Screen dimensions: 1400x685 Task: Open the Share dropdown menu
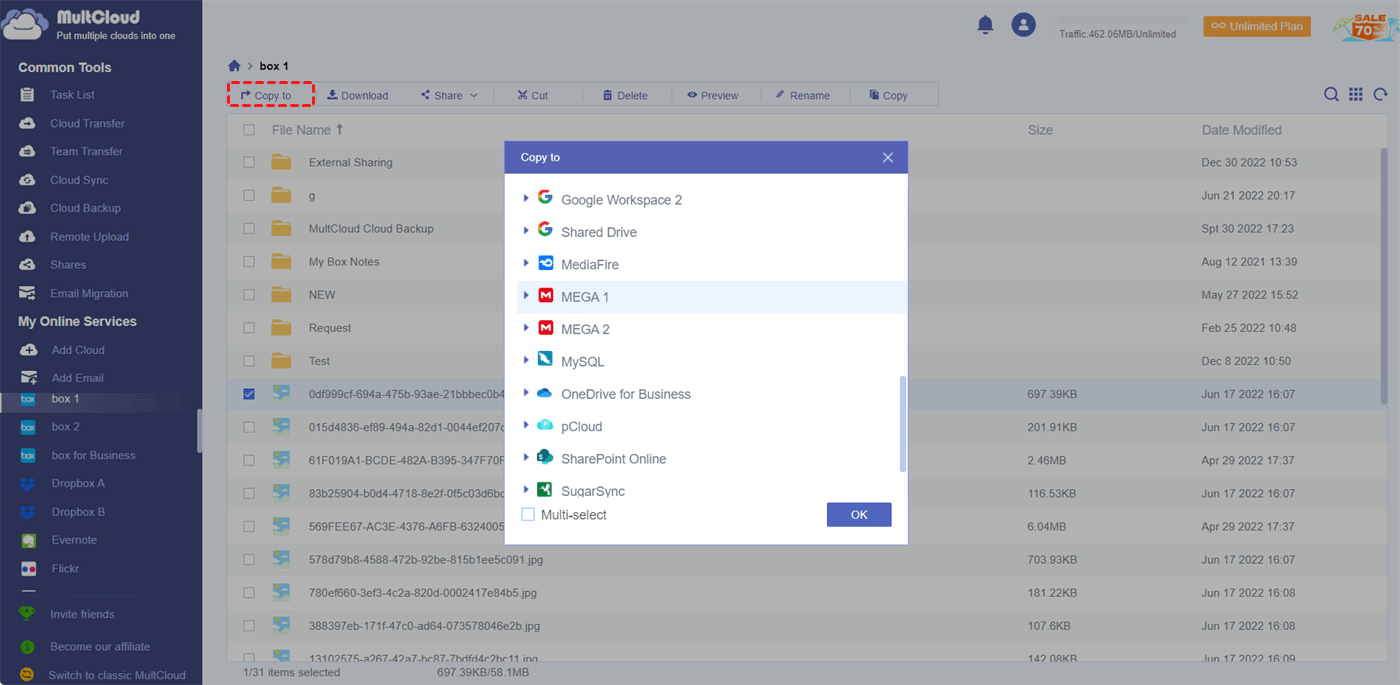(449, 95)
